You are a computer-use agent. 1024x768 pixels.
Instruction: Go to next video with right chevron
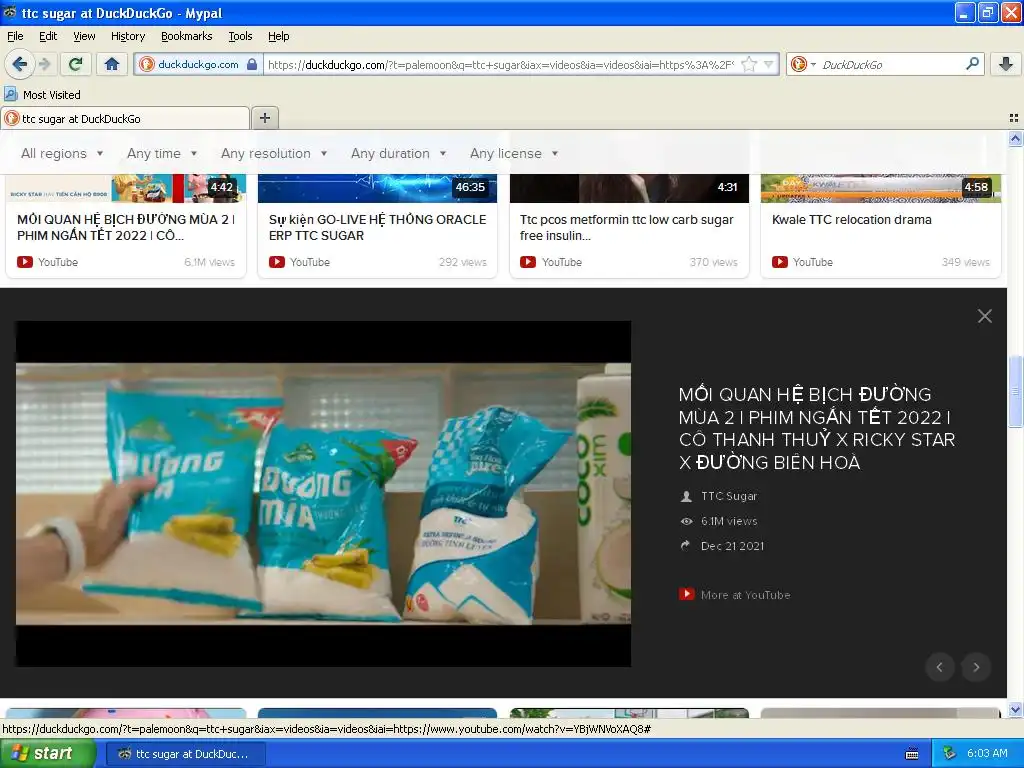click(976, 667)
